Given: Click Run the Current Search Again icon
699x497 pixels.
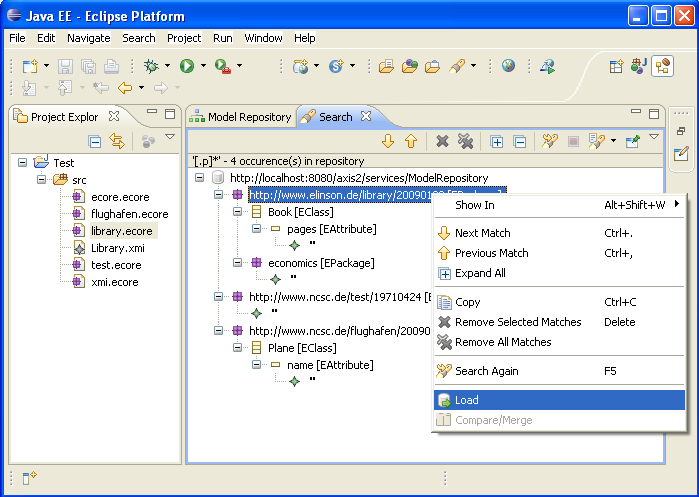Looking at the screenshot, I should [x=550, y=141].
